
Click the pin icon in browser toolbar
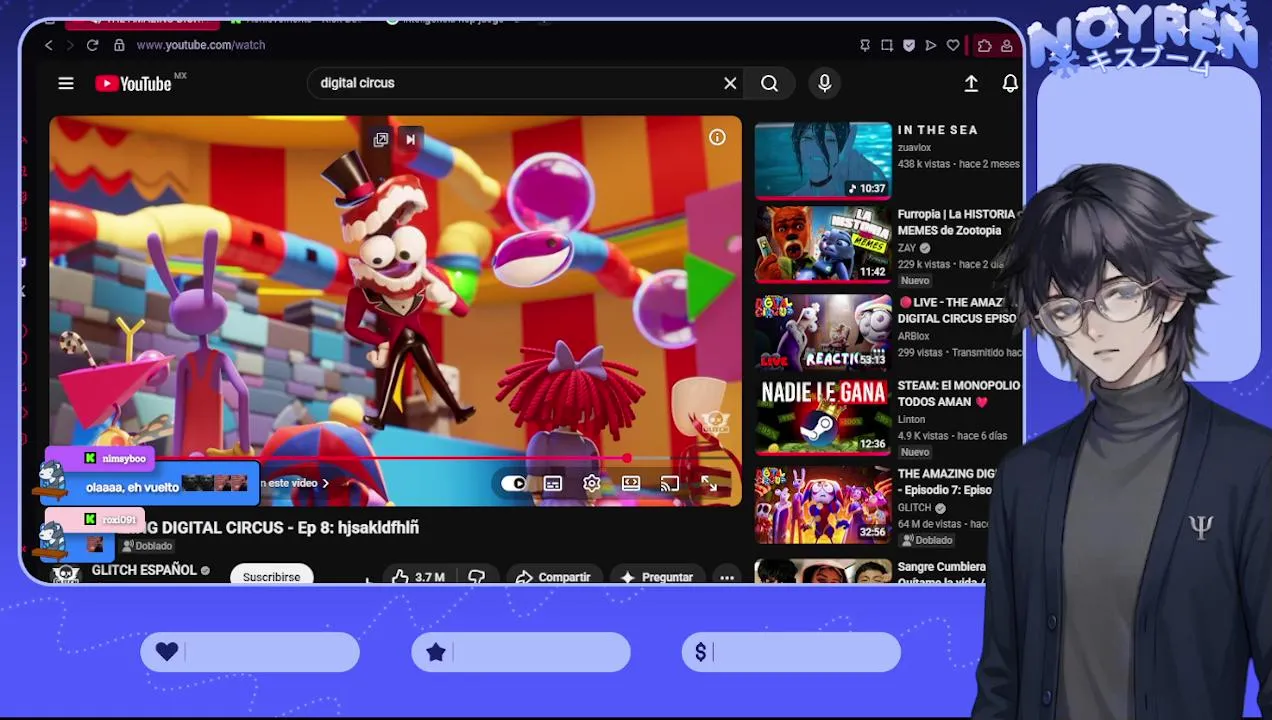tap(865, 45)
